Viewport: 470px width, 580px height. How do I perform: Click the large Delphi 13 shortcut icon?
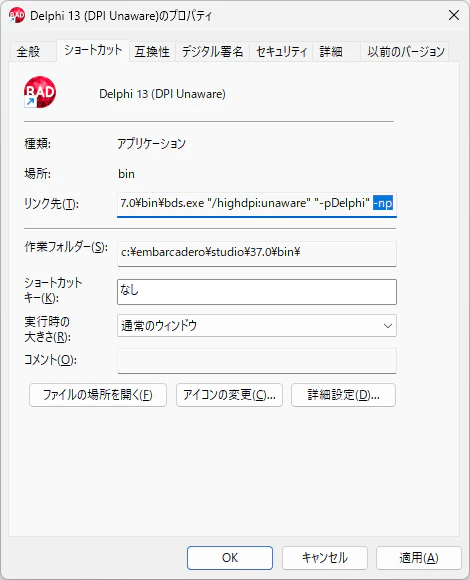[40, 92]
